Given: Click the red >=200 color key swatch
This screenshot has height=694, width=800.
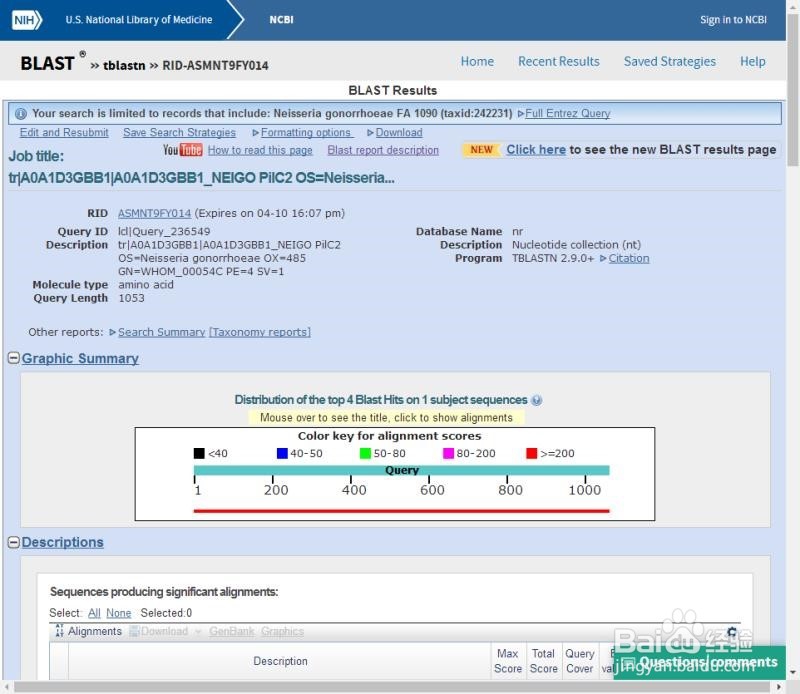Looking at the screenshot, I should [x=531, y=453].
